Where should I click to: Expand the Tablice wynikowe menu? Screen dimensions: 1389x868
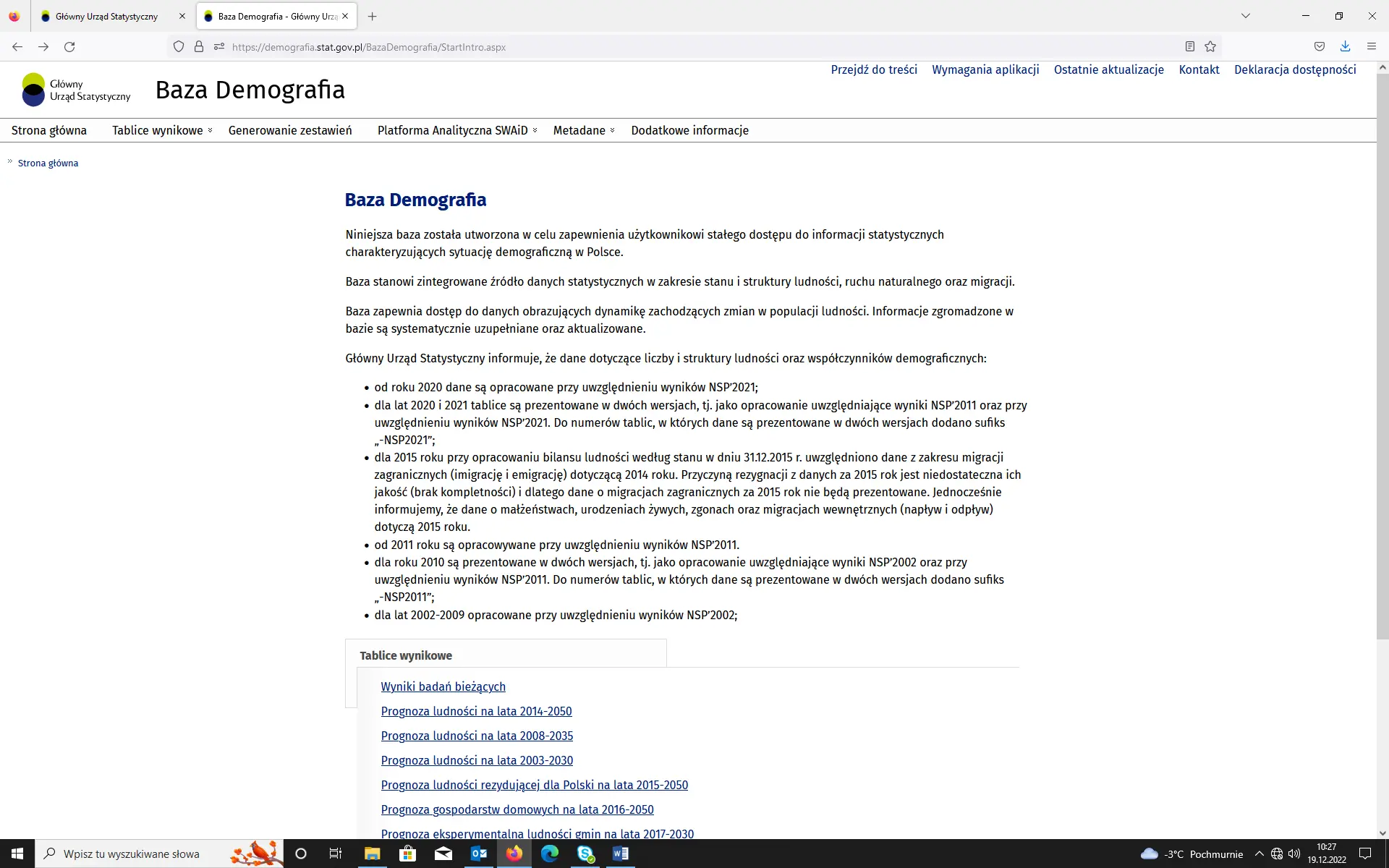point(162,130)
